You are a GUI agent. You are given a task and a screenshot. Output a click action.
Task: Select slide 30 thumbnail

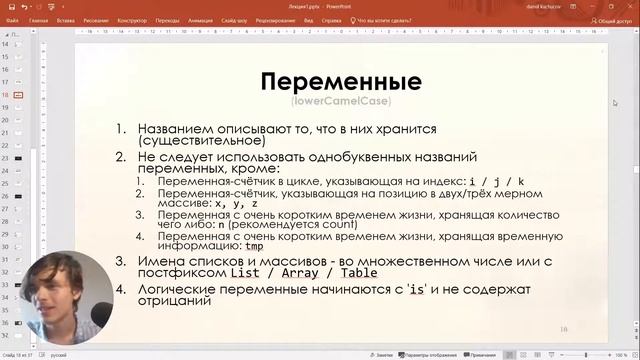pos(18,247)
